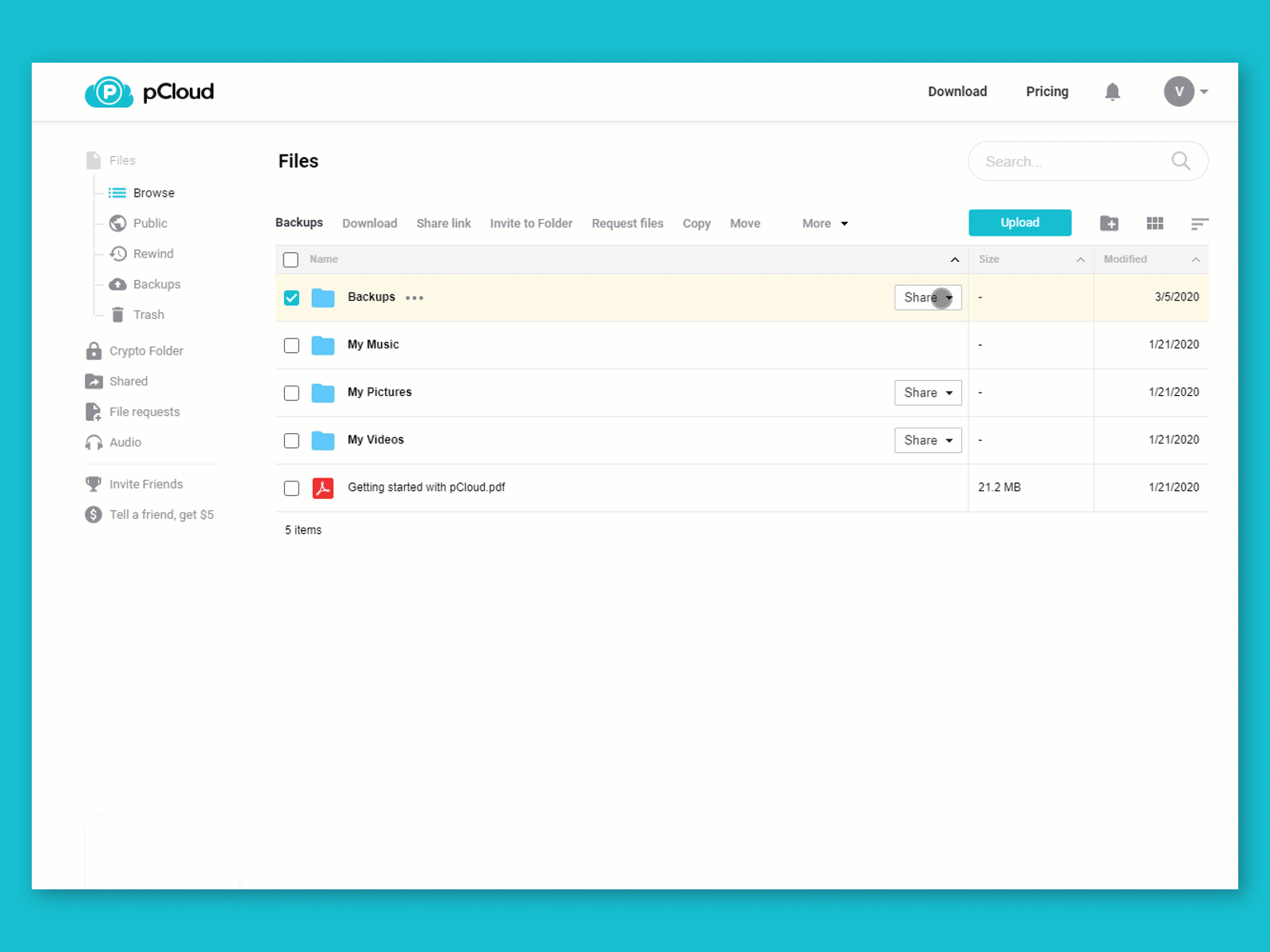
Task: Open Download in top navigation
Action: [957, 92]
